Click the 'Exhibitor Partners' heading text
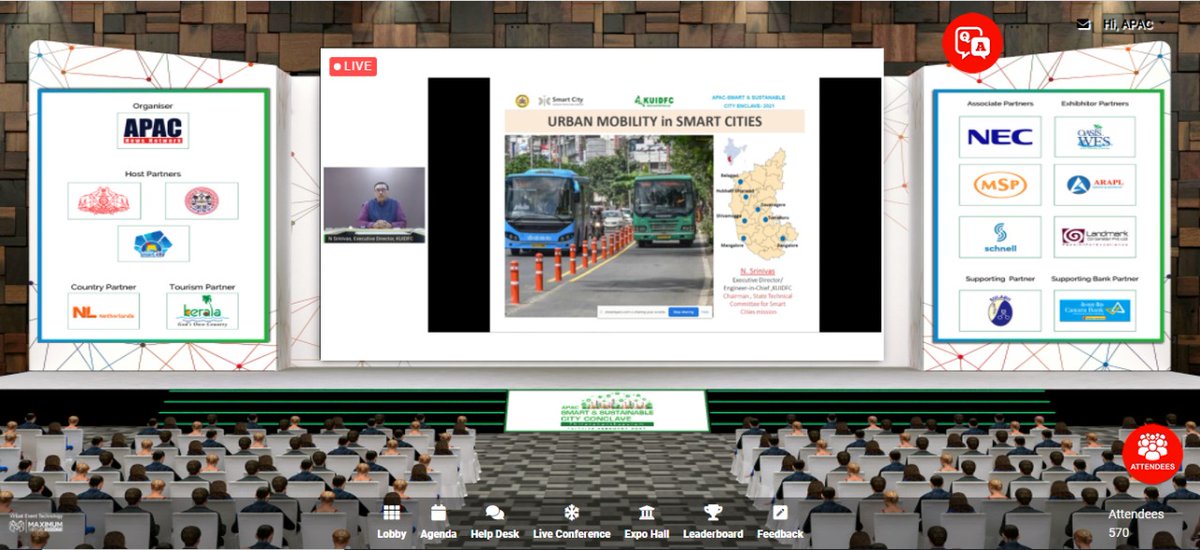1200x550 pixels. coord(1095,104)
